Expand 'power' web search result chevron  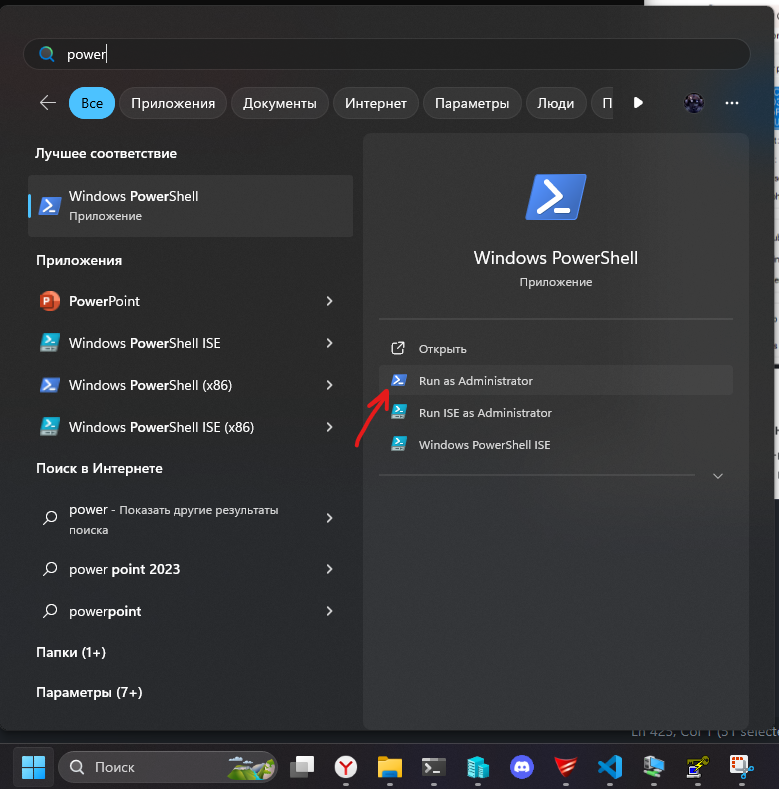[x=329, y=518]
